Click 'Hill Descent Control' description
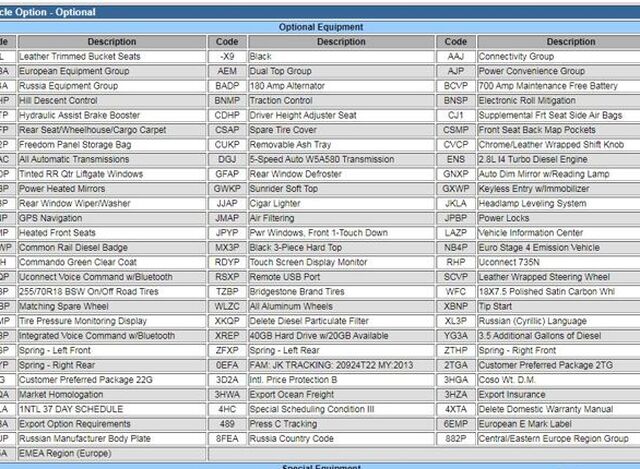 tap(112, 100)
